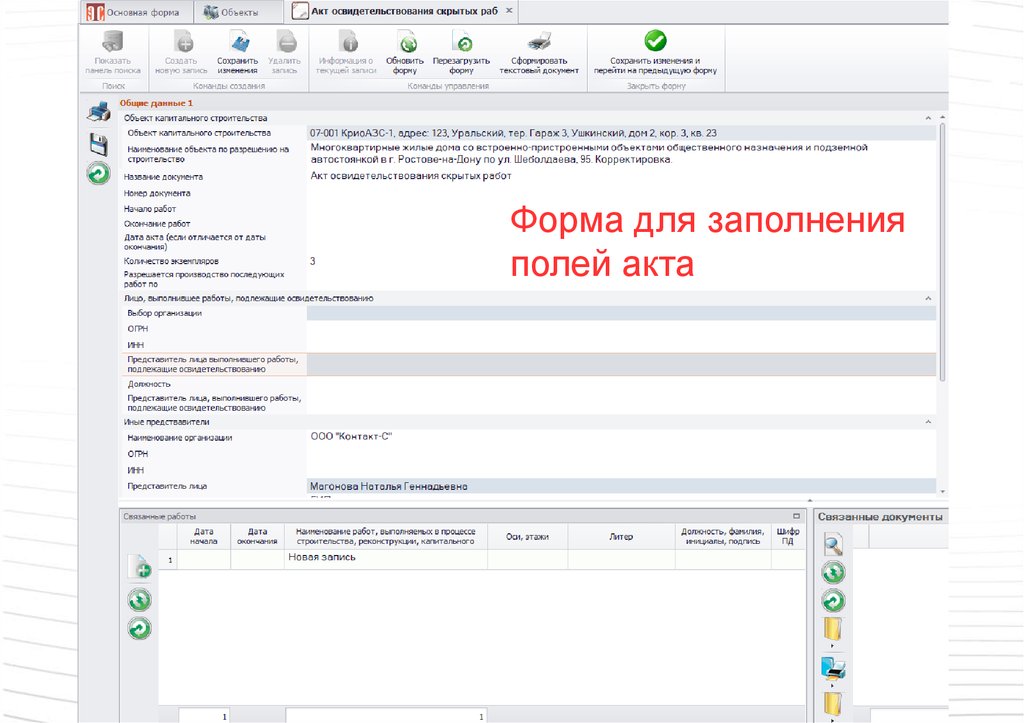This screenshot has width=1024, height=723.
Task: Maximize the 'Связанные работы' panel
Action: coord(796,516)
